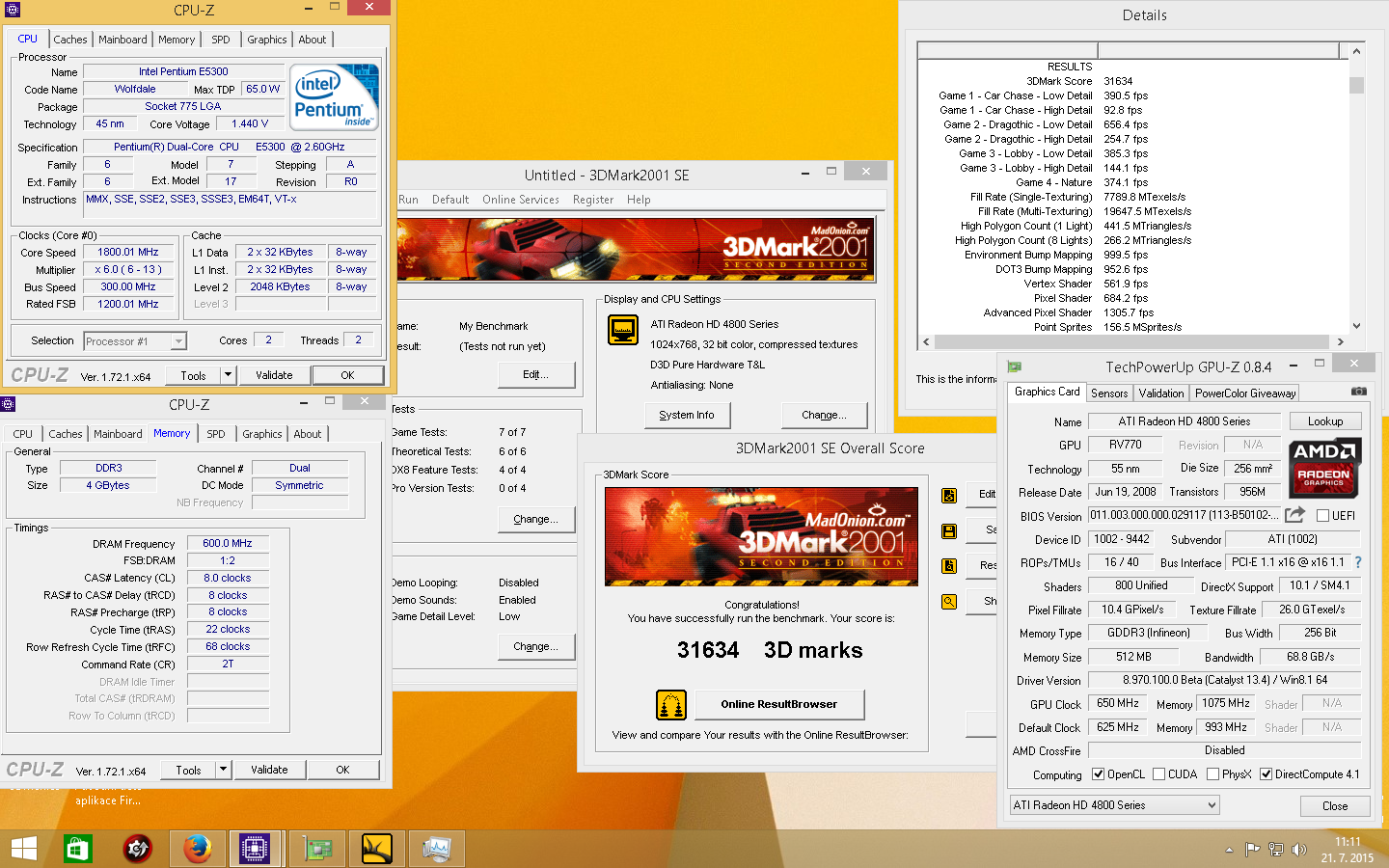Open PowerColor Giveaway tab in GPU-Z
The height and width of the screenshot is (868, 1389).
[x=1245, y=393]
